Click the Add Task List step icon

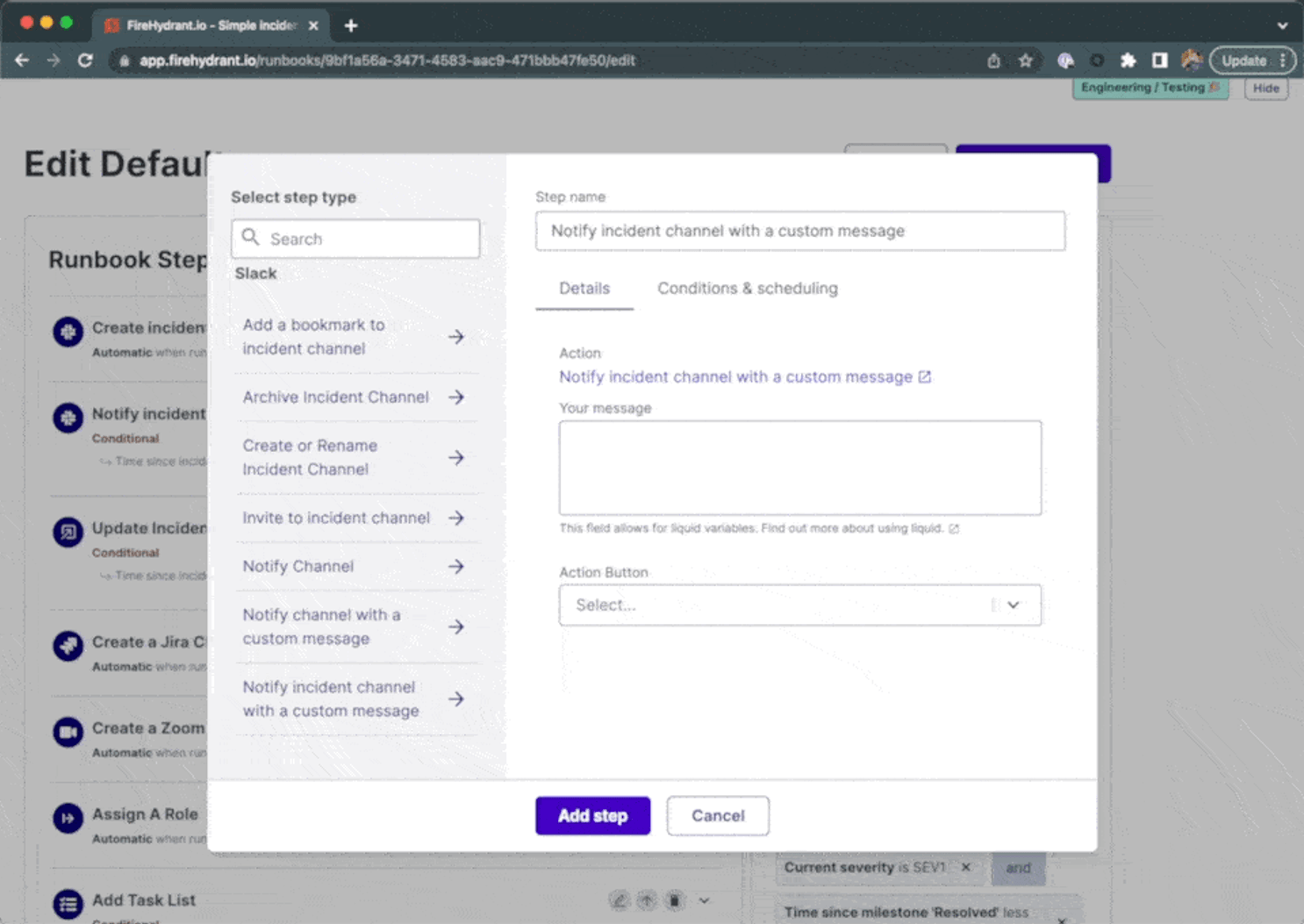68,904
